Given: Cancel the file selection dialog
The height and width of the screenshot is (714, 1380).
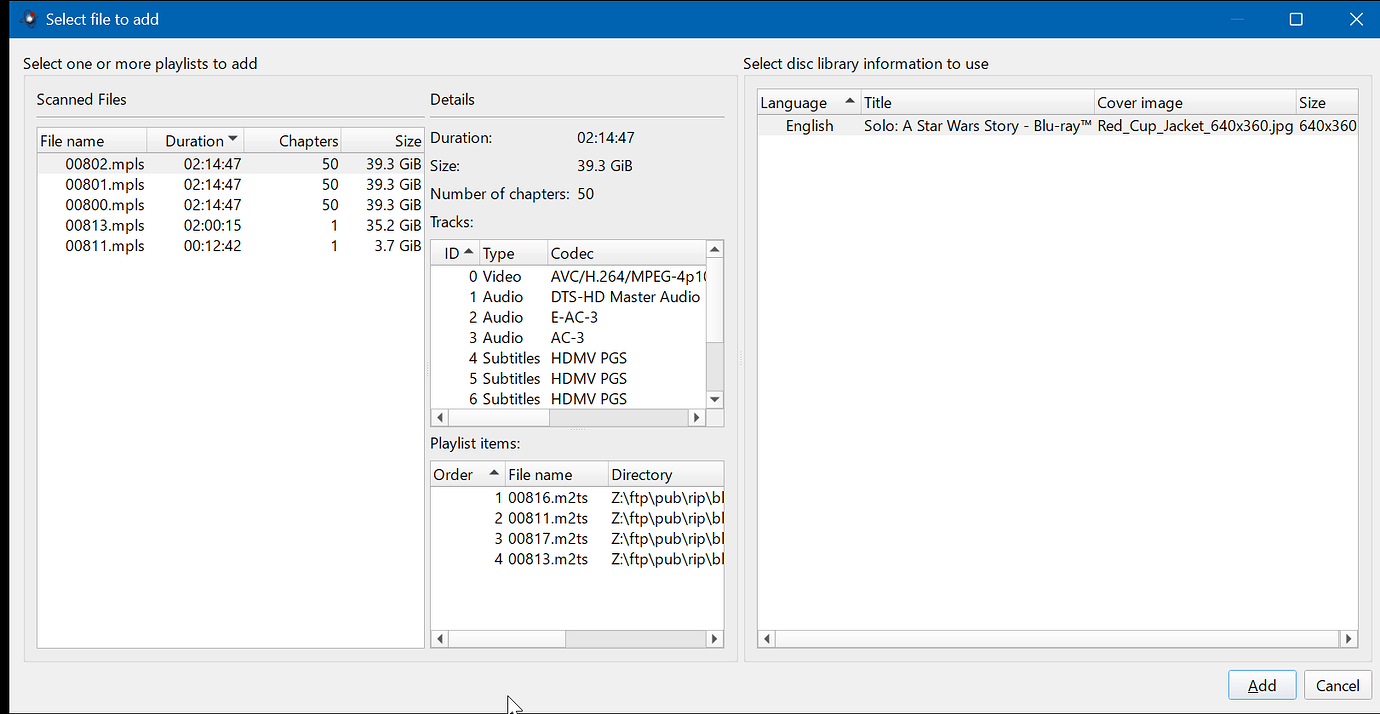Looking at the screenshot, I should click(1337, 685).
